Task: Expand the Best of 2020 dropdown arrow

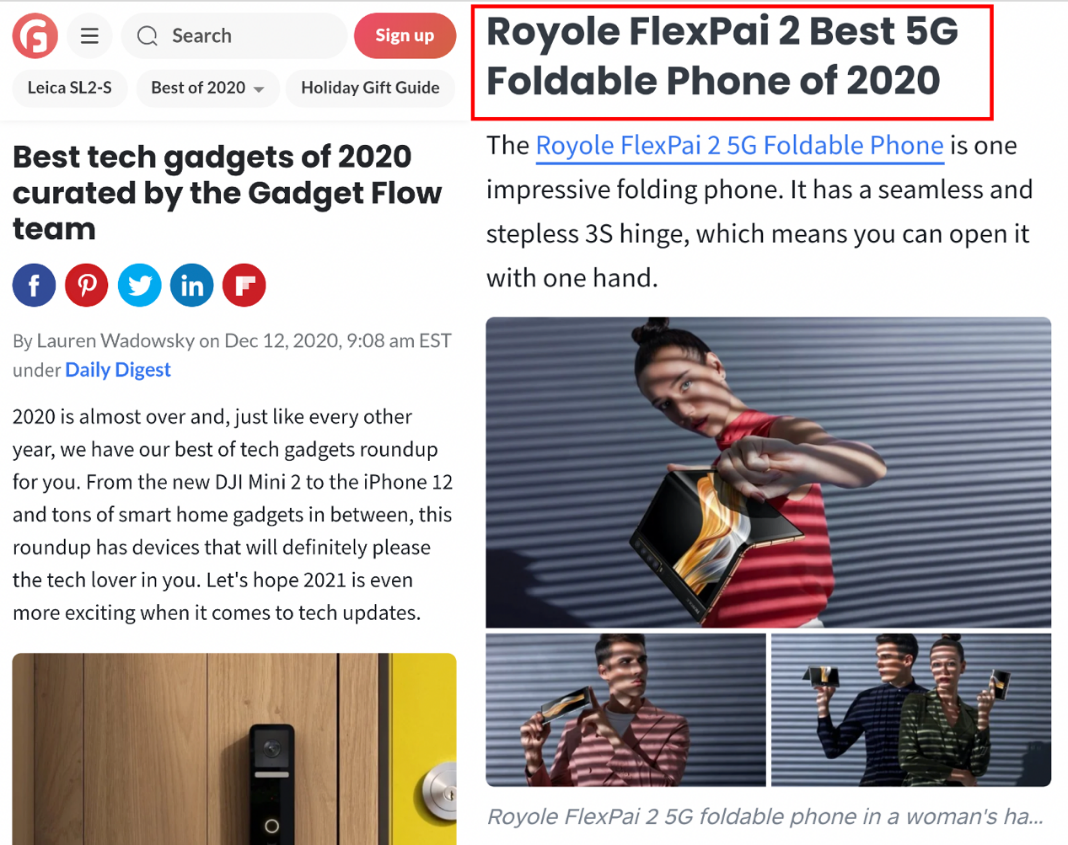Action: [259, 89]
